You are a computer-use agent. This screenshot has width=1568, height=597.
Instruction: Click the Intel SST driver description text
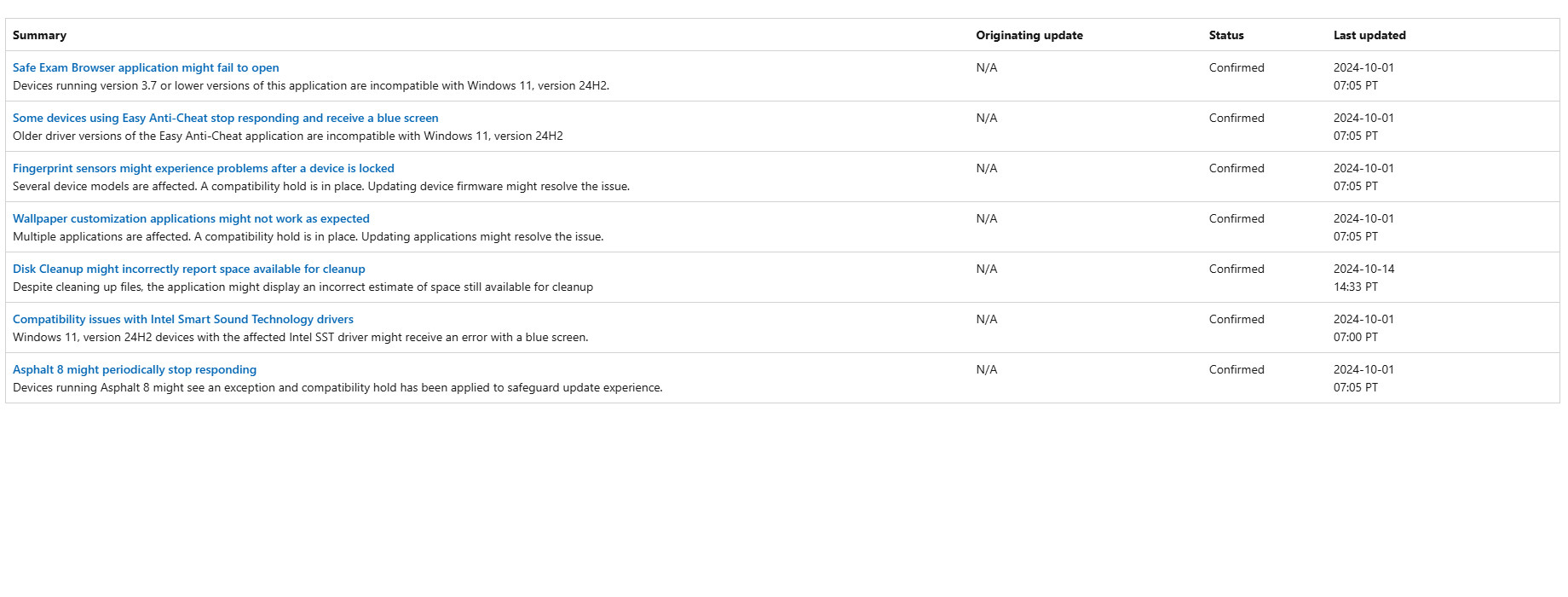pyautogui.click(x=300, y=338)
